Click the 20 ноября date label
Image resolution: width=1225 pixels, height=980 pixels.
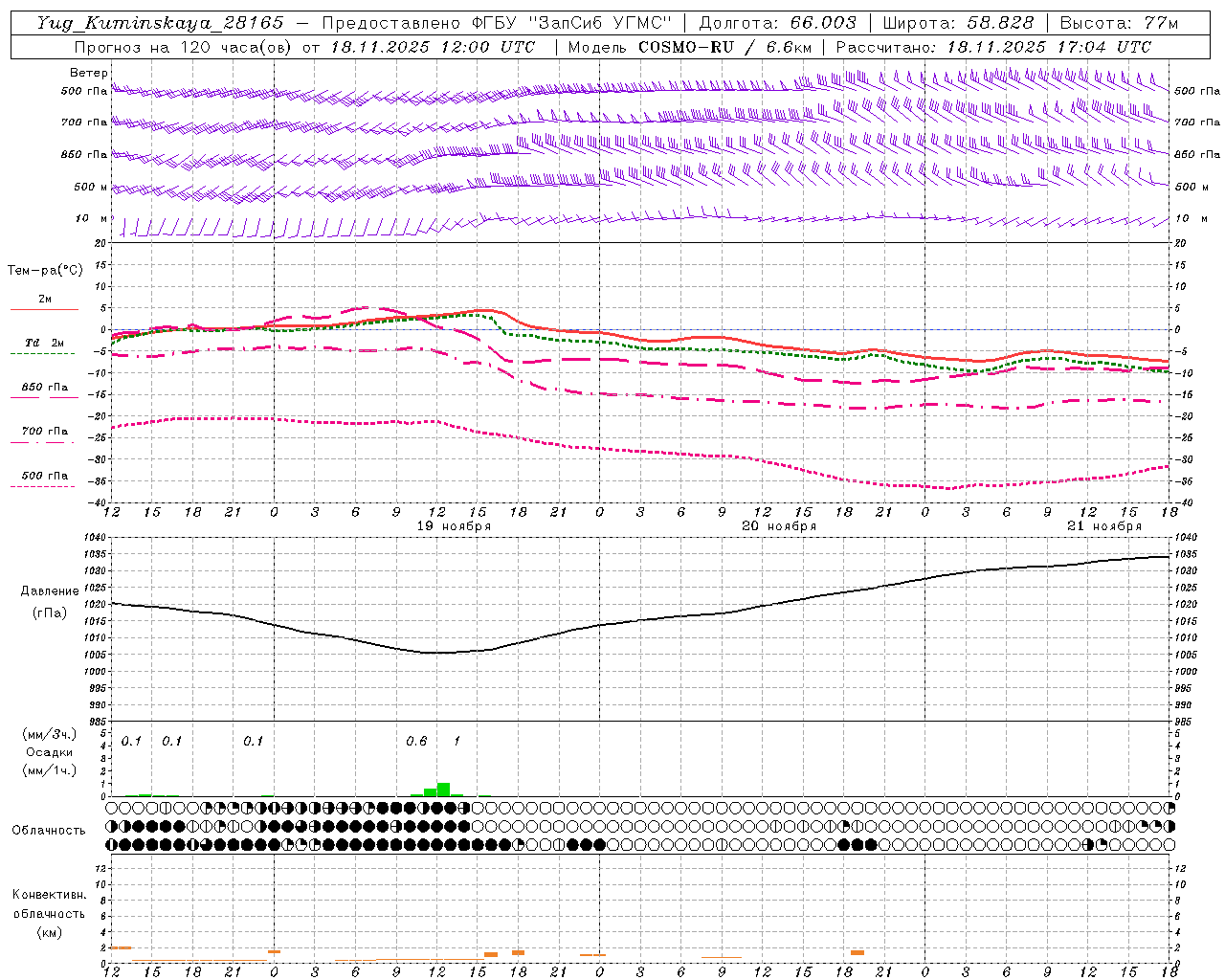coord(779,526)
